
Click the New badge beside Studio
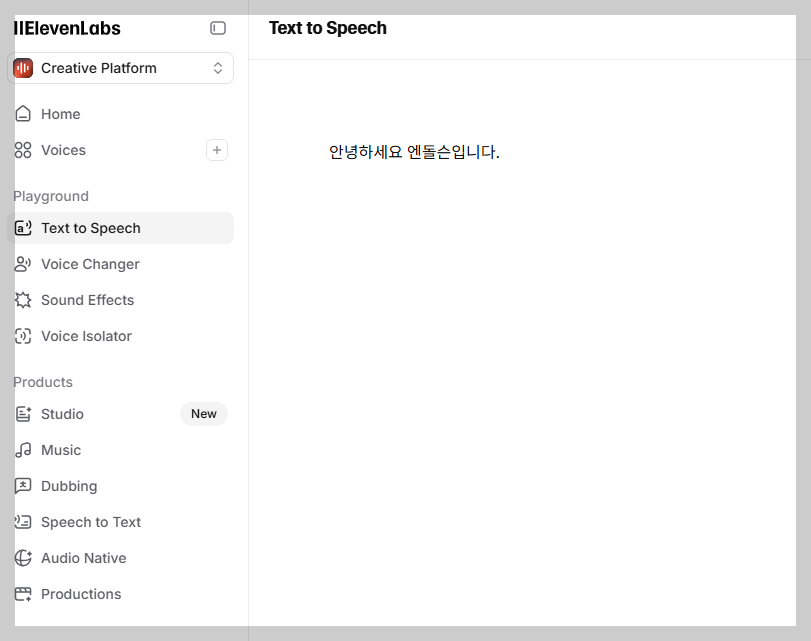coord(204,414)
